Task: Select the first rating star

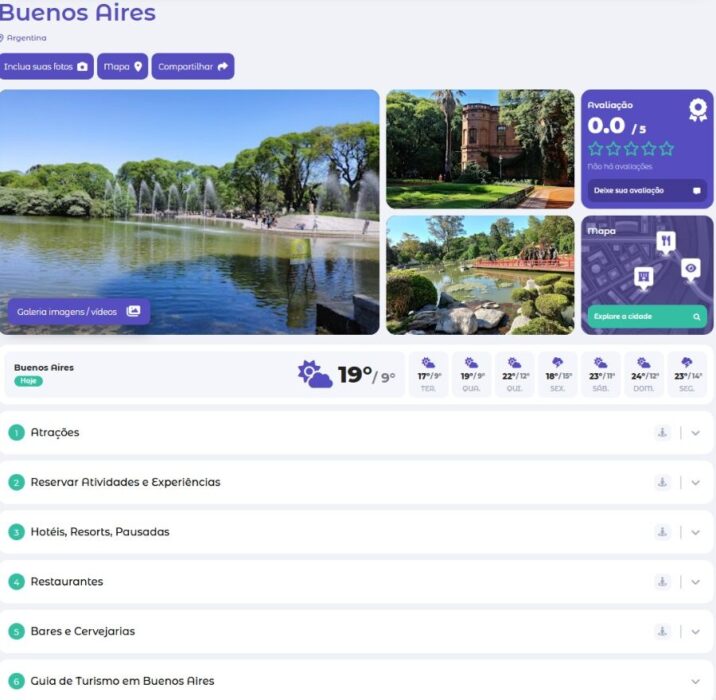Action: coord(596,149)
